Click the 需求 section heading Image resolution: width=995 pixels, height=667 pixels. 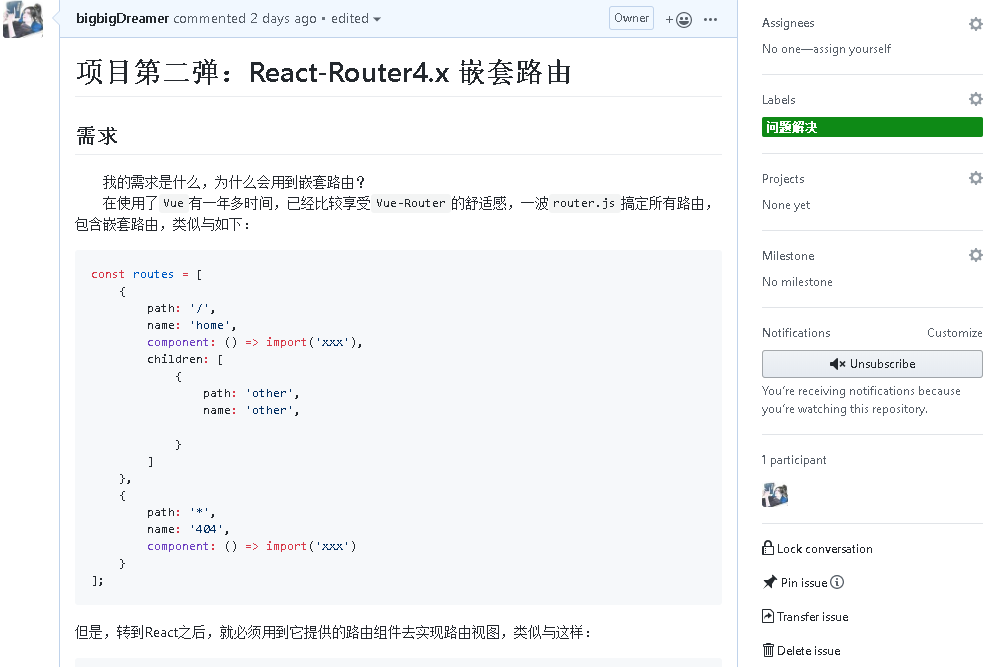pyautogui.click(x=97, y=135)
